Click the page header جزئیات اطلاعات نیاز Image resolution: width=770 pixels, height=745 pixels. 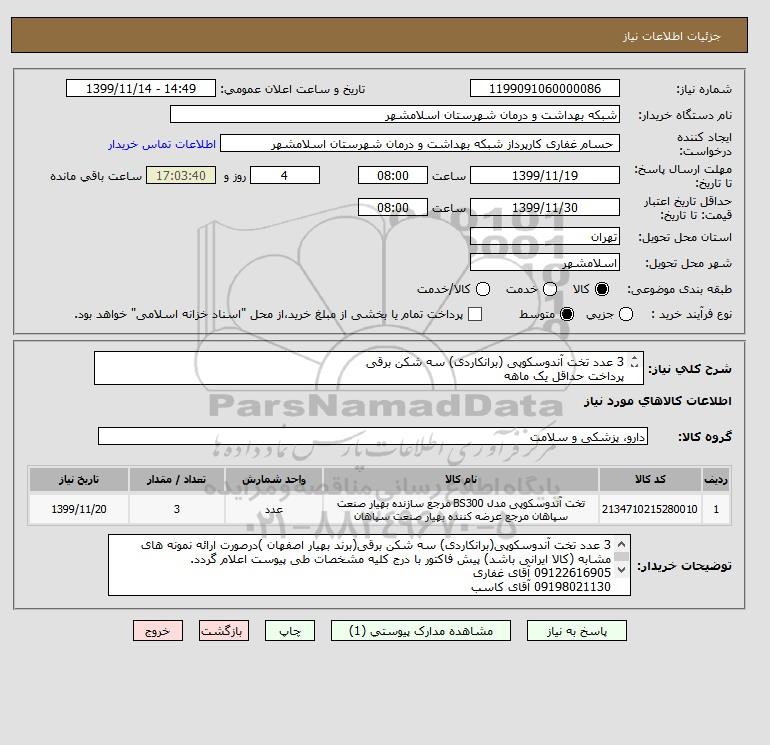[672, 36]
